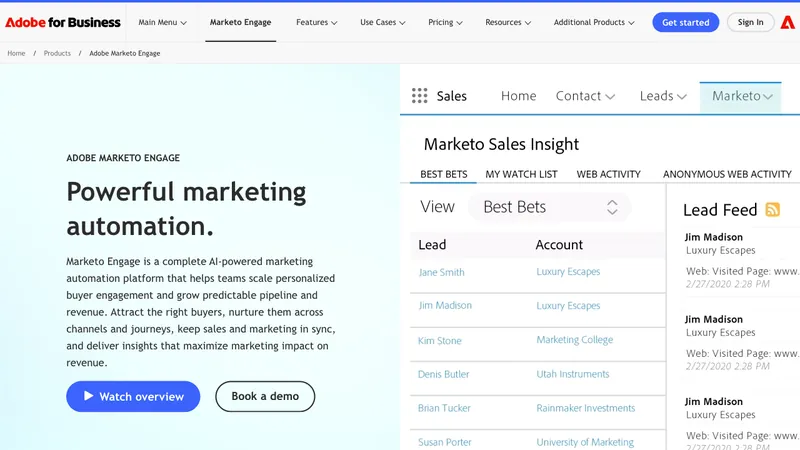
Task: Open the Best Bets view selector
Action: pos(549,207)
